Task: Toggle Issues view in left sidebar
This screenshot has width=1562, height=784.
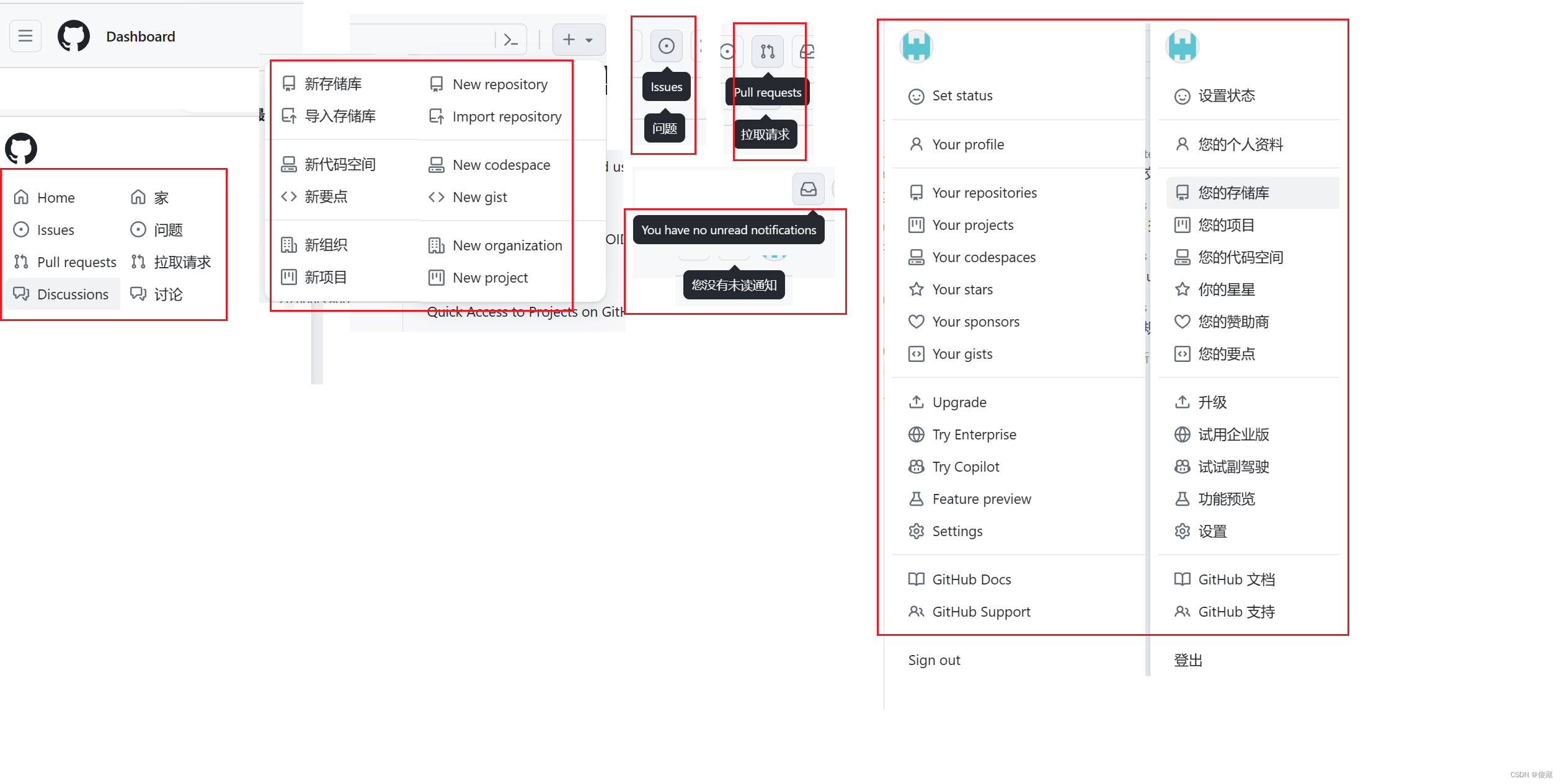Action: click(56, 229)
